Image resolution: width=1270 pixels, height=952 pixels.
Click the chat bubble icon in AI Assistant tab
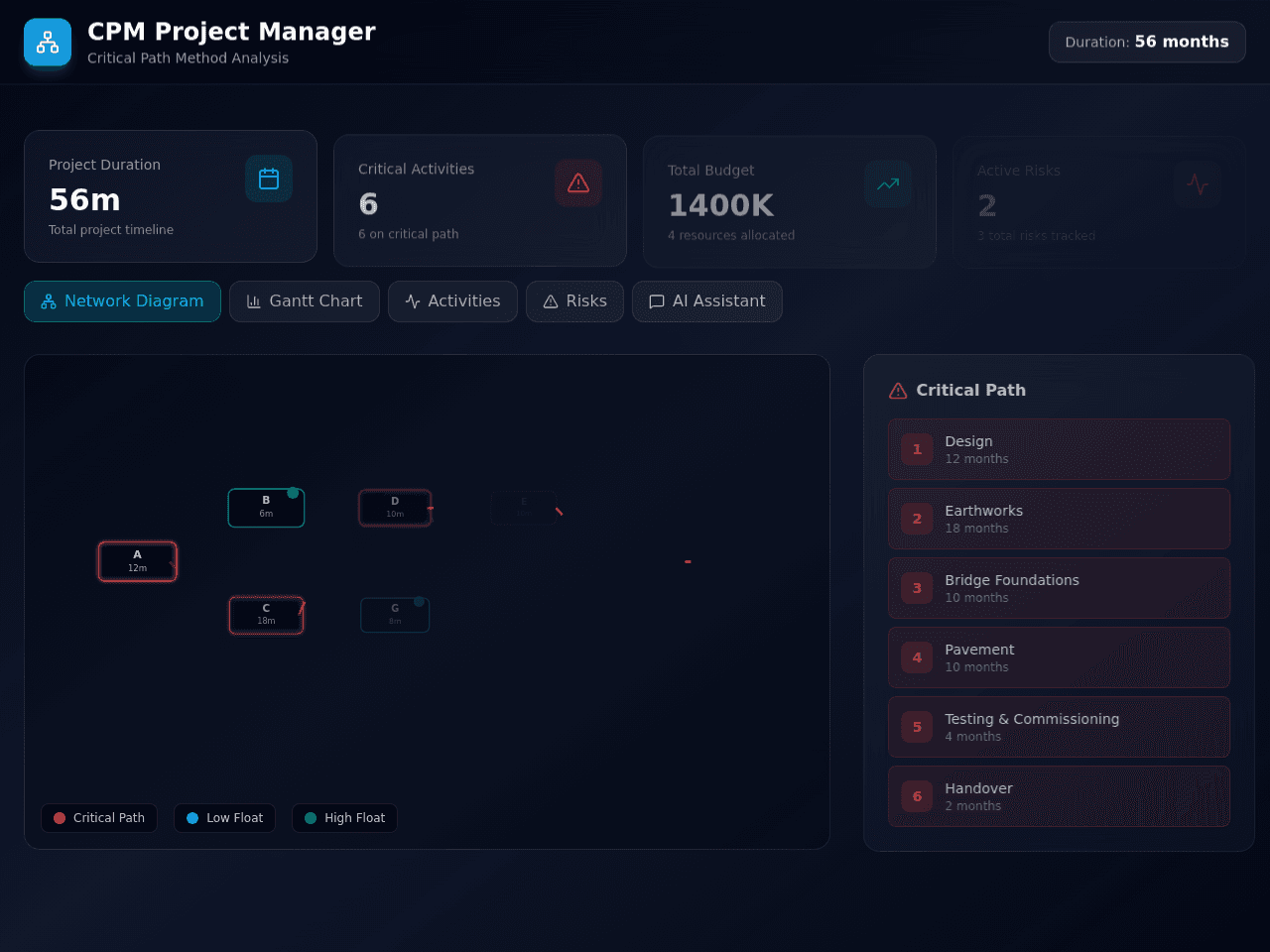(x=657, y=301)
